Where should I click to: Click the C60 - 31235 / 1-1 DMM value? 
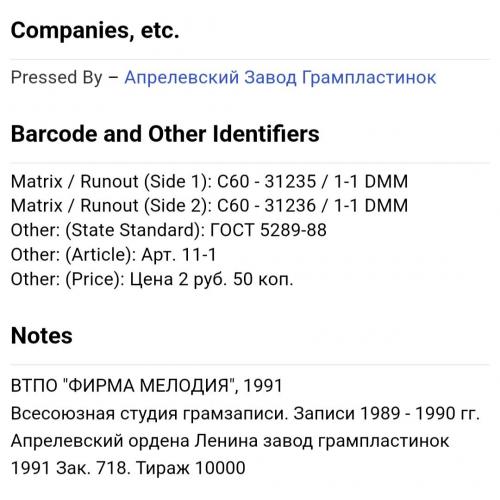coord(313,182)
